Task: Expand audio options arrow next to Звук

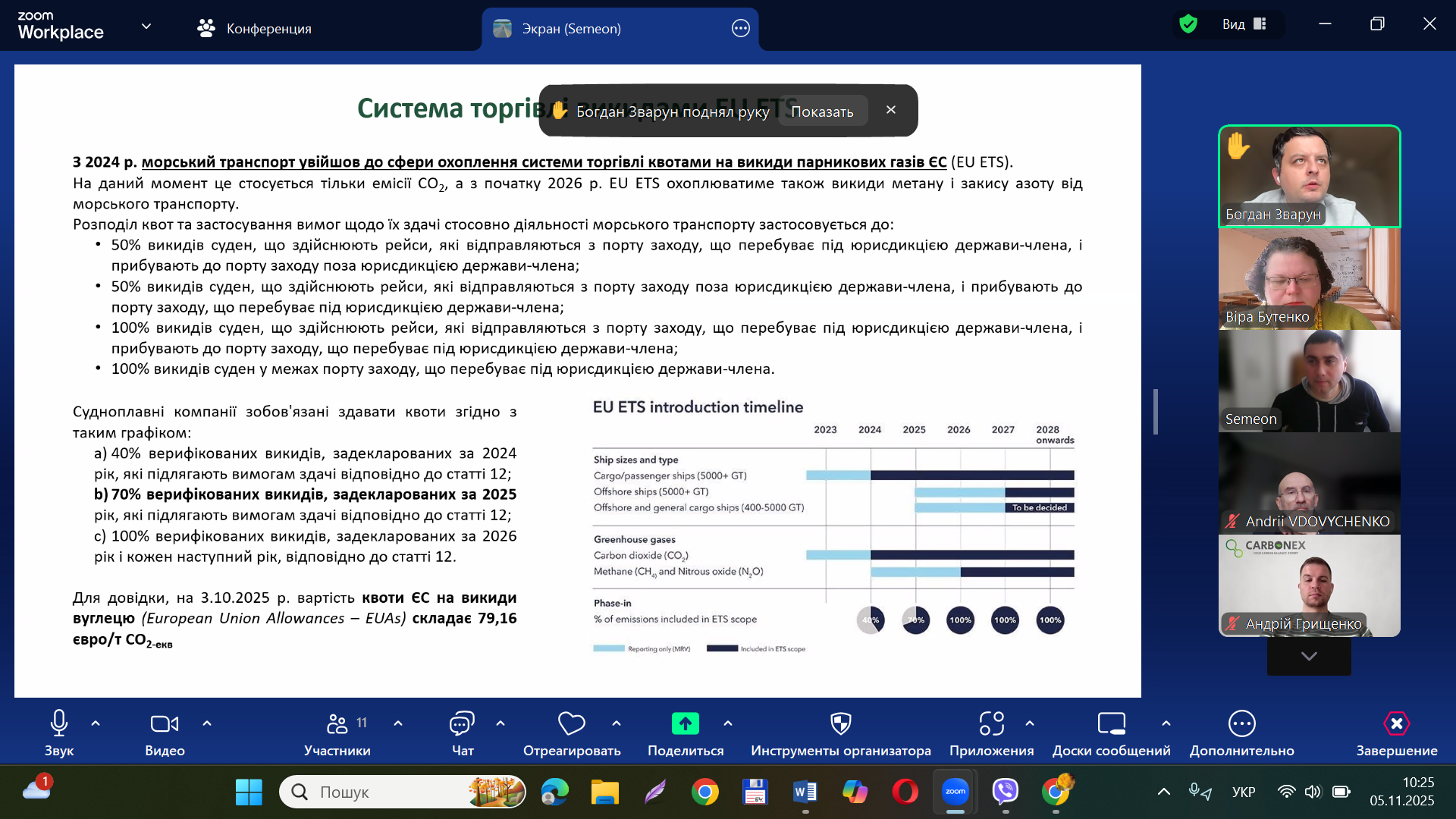Action: pyautogui.click(x=96, y=723)
